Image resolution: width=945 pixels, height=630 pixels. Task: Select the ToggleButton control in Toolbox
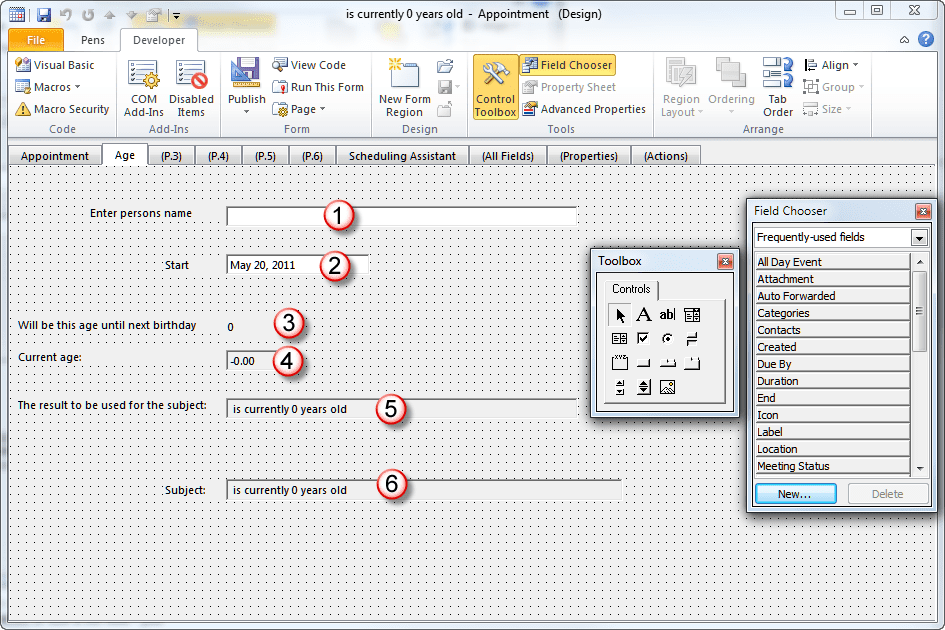692,339
